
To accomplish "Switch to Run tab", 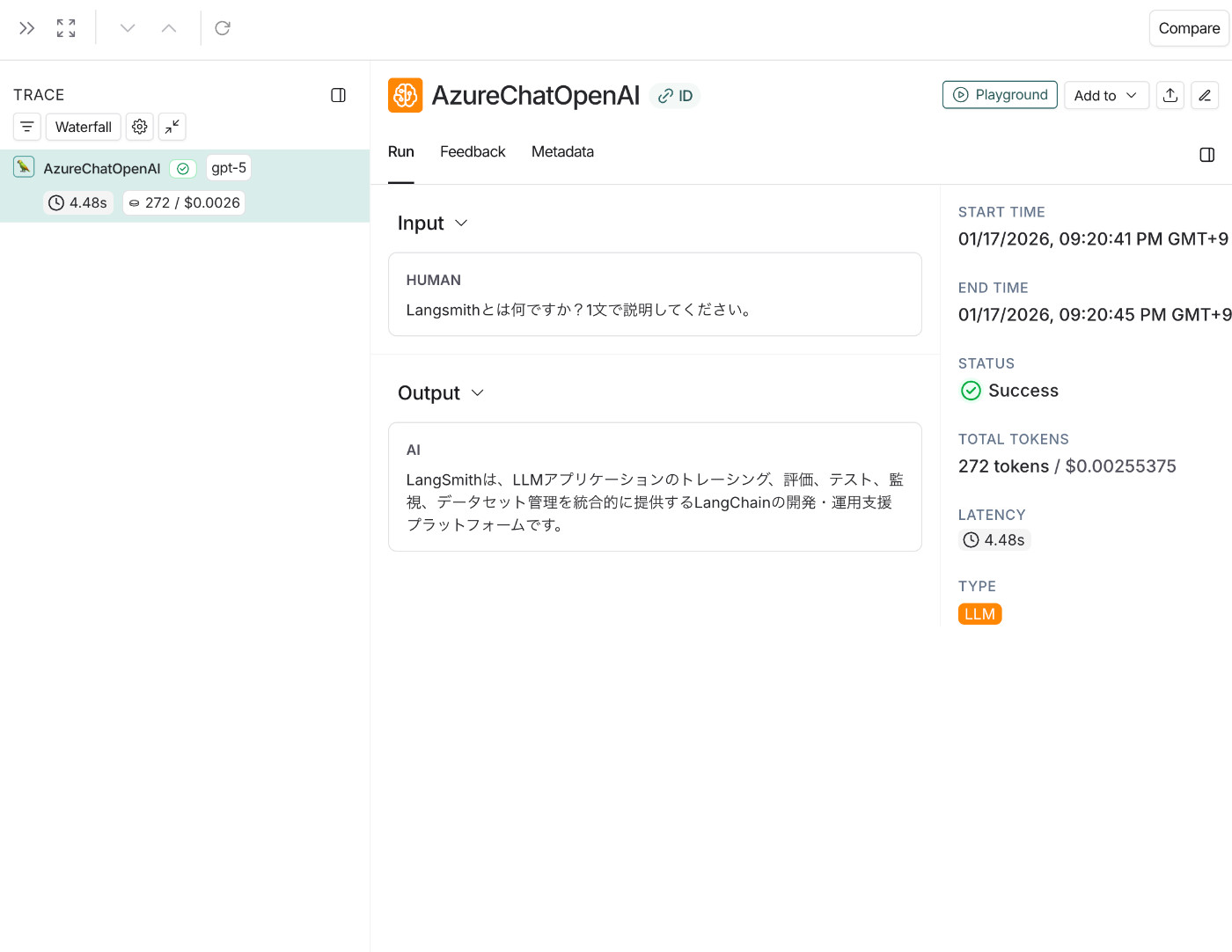I will (x=400, y=152).
